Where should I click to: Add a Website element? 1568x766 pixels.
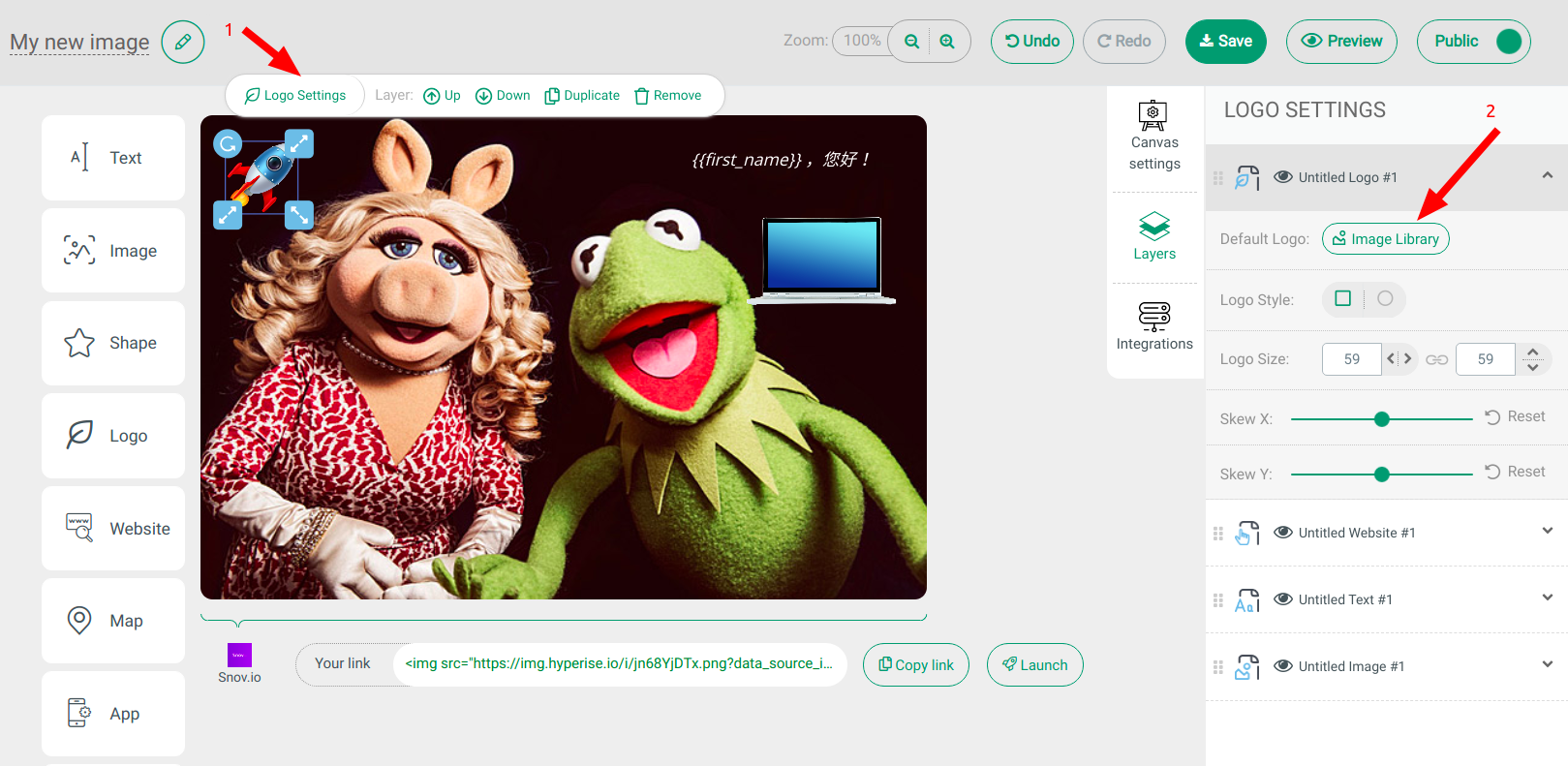pyautogui.click(x=113, y=529)
